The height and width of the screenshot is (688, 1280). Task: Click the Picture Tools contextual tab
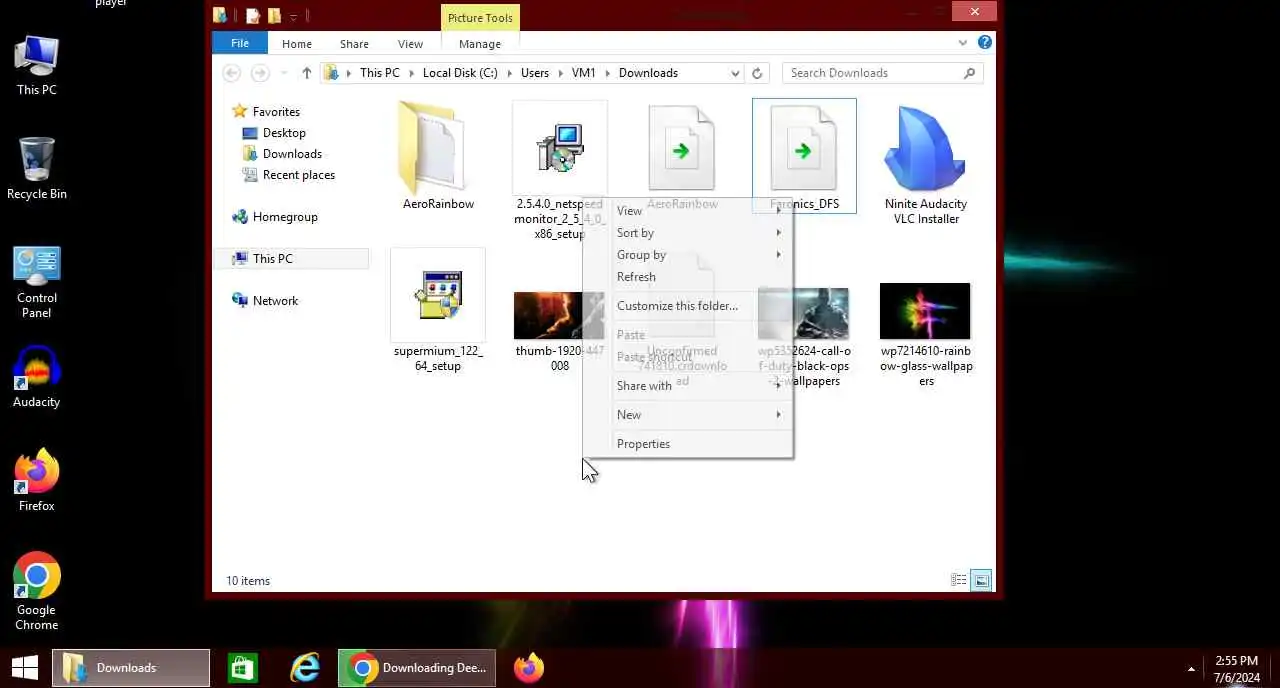tap(480, 18)
